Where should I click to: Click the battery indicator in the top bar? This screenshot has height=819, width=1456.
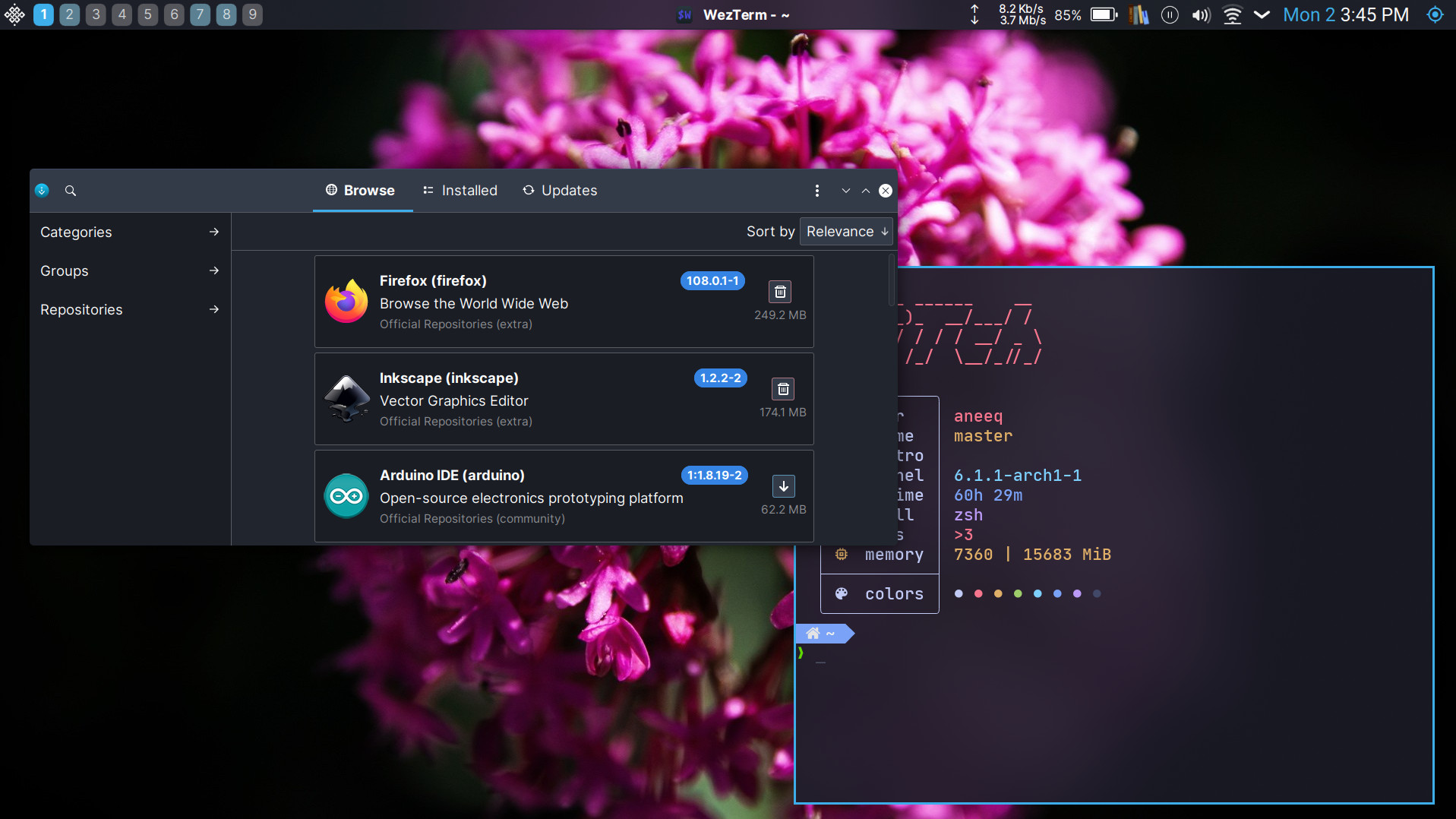(1104, 14)
